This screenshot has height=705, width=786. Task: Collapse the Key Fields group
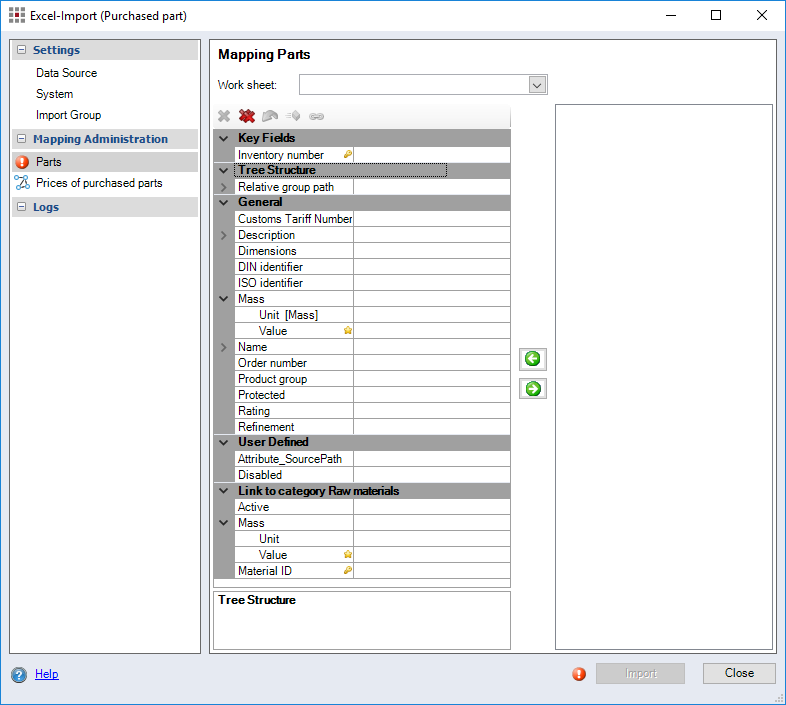pos(224,138)
